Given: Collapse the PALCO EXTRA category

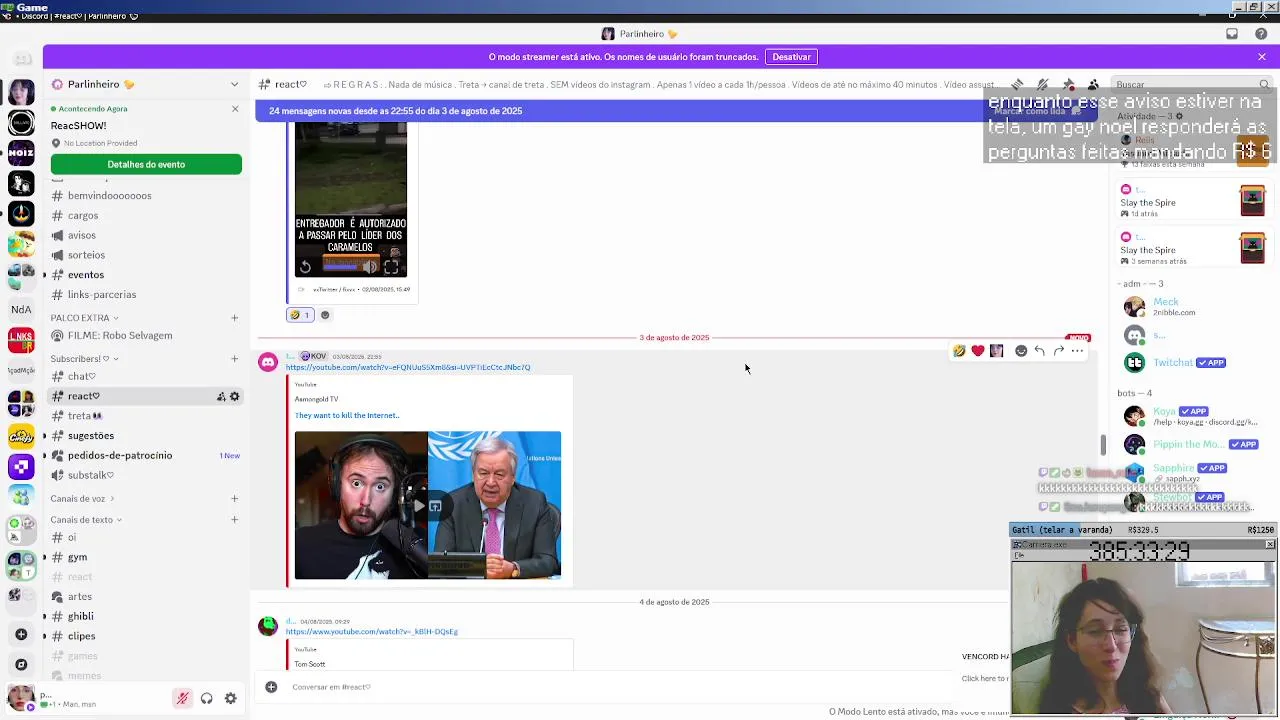Looking at the screenshot, I should (84, 318).
